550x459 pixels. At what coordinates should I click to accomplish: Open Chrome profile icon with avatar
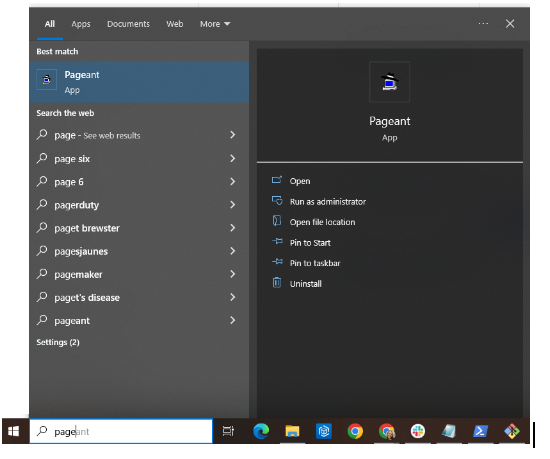[x=387, y=431]
